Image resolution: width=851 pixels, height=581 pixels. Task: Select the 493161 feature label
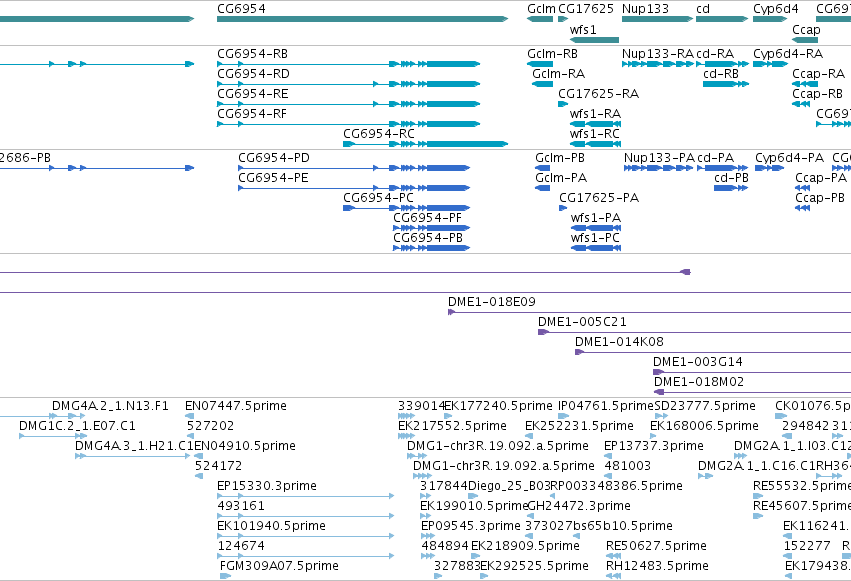(x=241, y=506)
